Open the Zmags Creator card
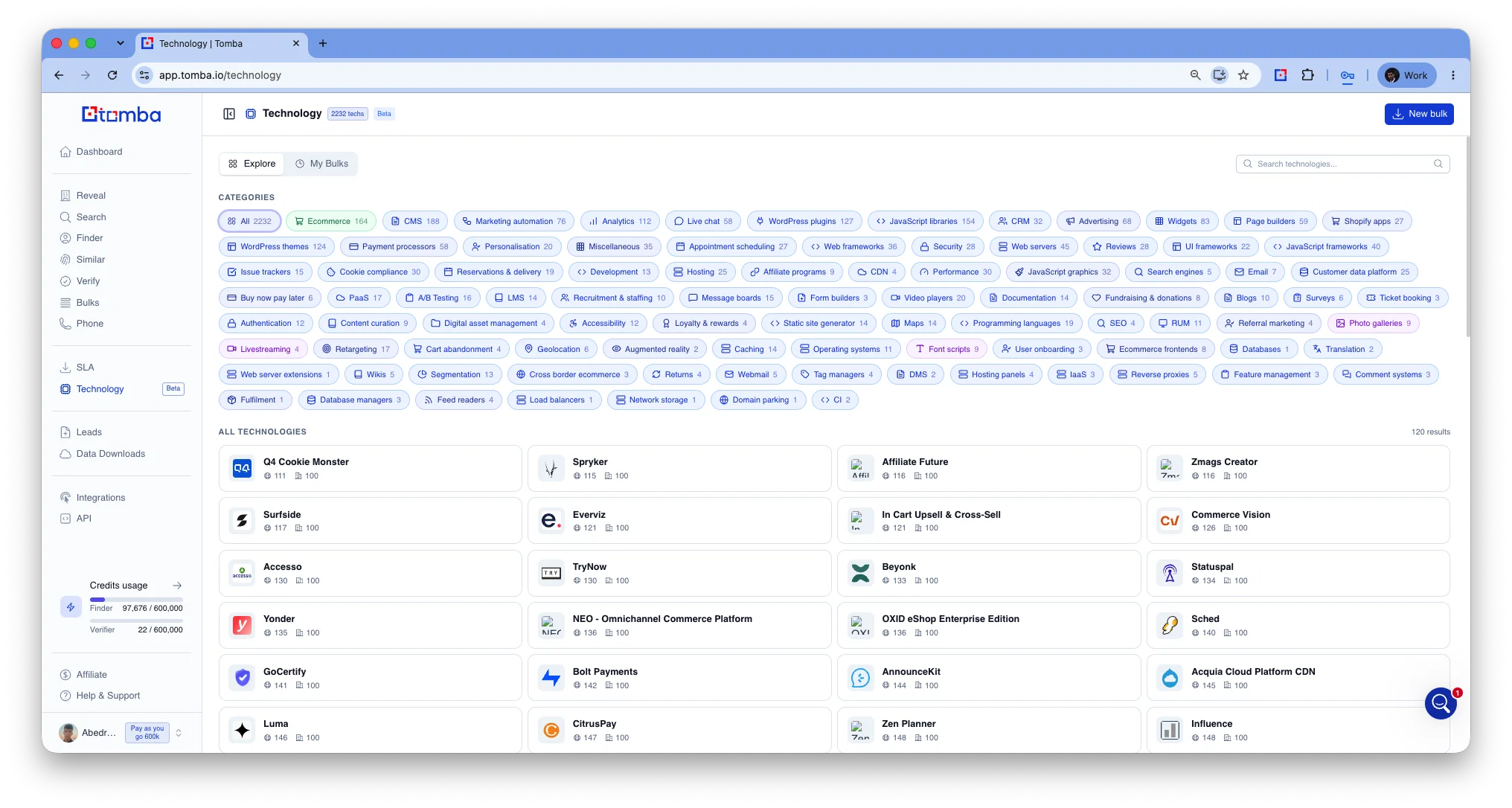Screen dimensions: 1512x808 pyautogui.click(x=1298, y=468)
